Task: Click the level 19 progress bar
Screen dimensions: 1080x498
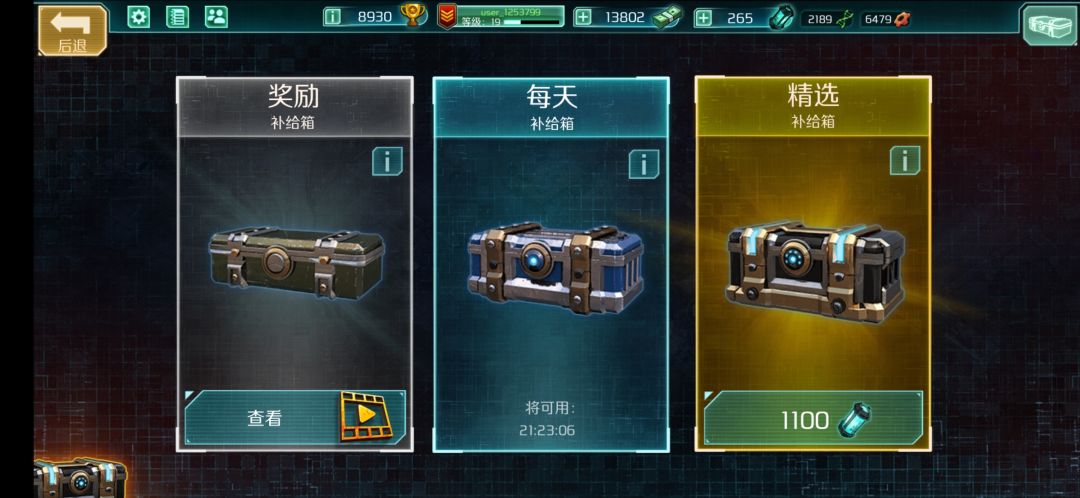Action: pos(532,22)
